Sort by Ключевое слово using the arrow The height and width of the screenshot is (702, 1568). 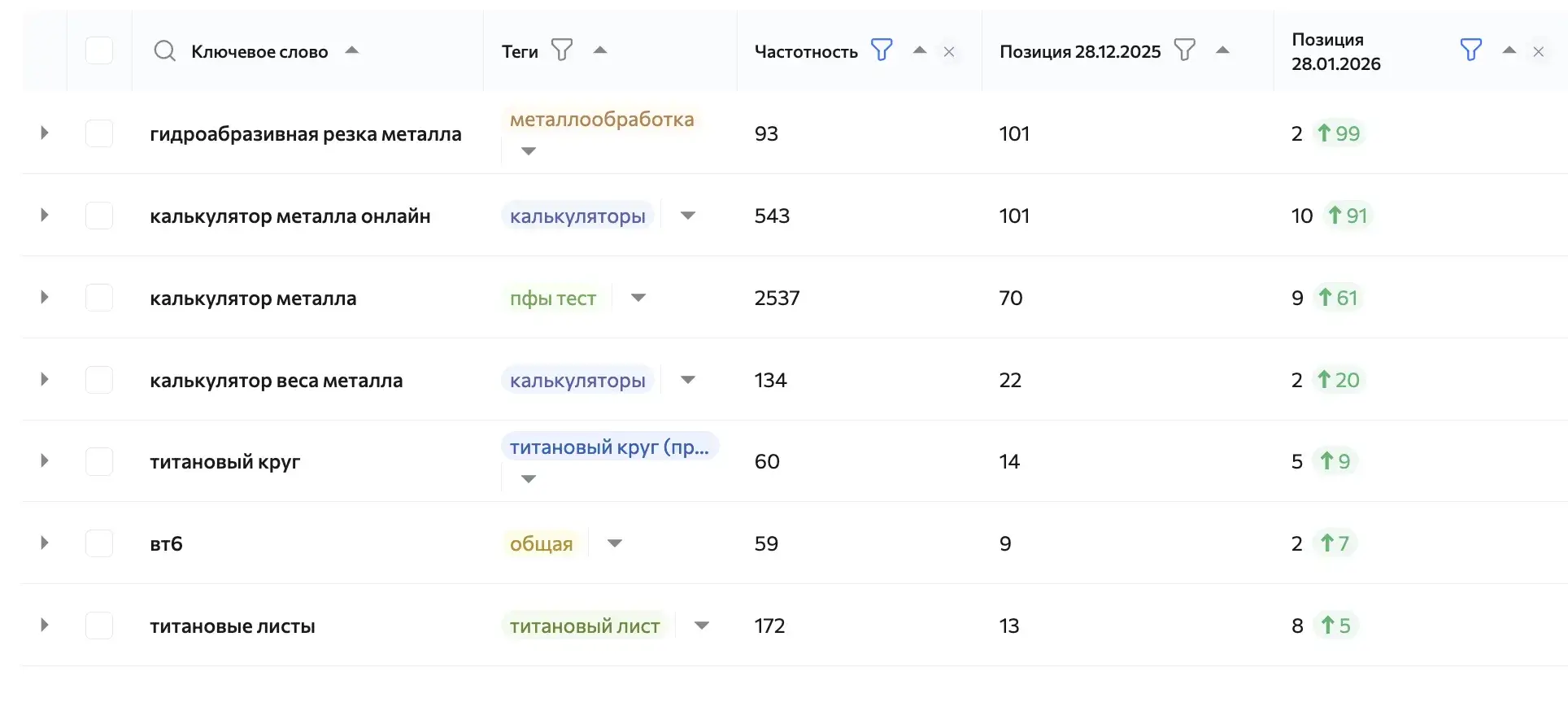352,50
